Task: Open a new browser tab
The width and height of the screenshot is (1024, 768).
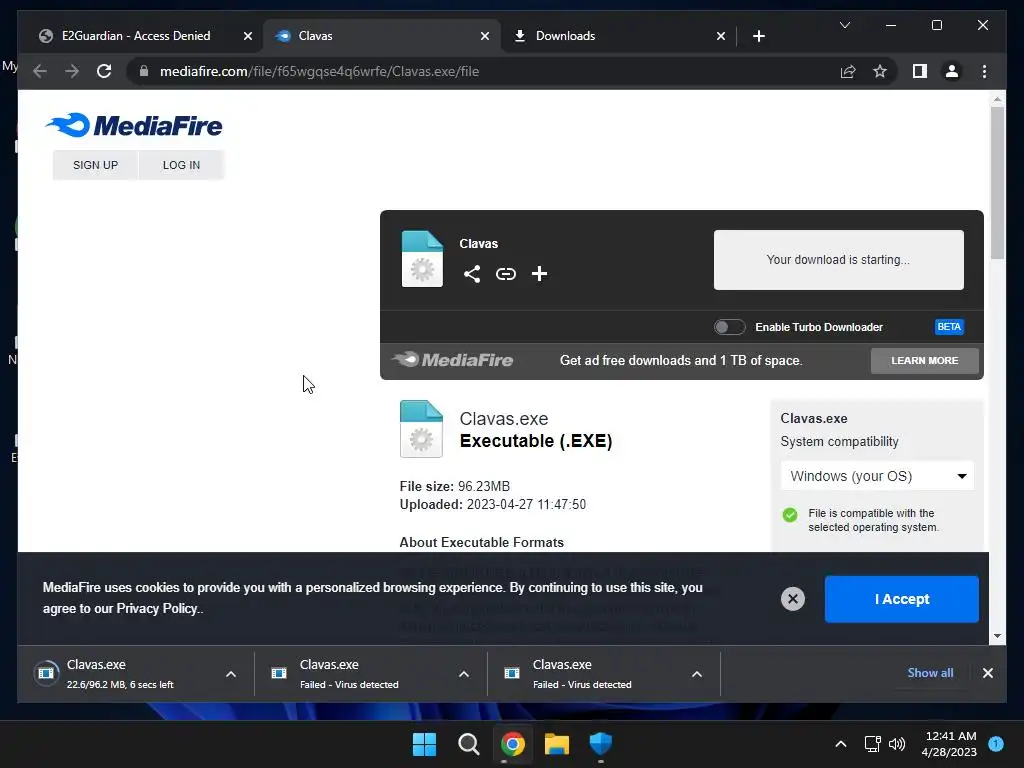Action: tap(758, 36)
